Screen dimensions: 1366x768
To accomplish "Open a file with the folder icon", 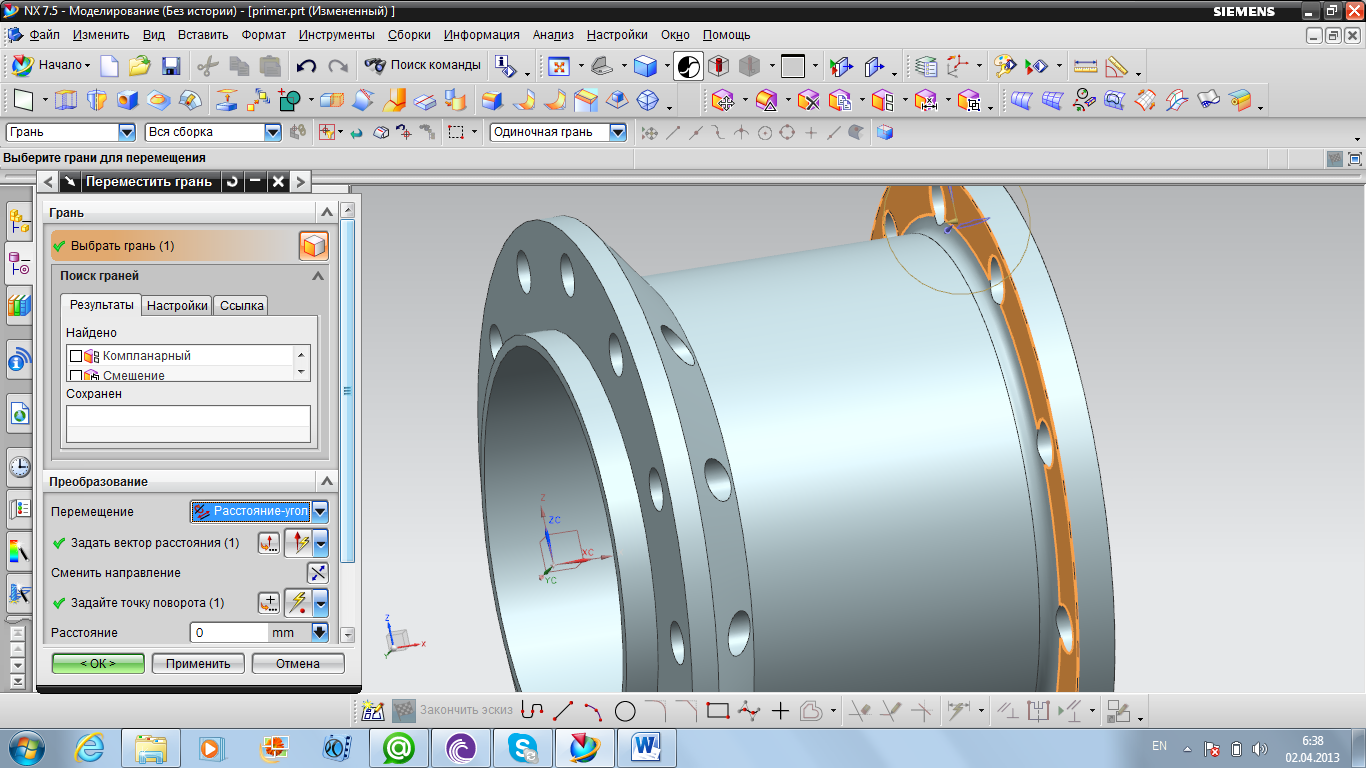I will point(140,66).
